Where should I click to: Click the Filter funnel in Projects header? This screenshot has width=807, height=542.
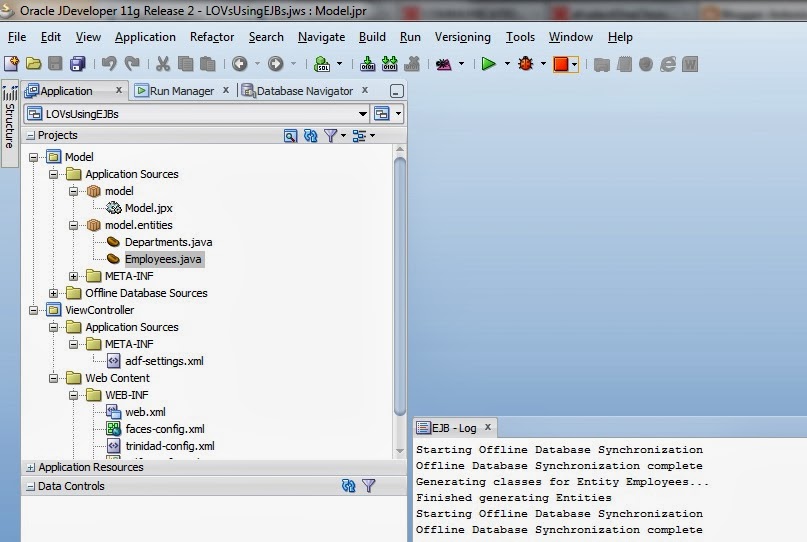click(x=330, y=136)
